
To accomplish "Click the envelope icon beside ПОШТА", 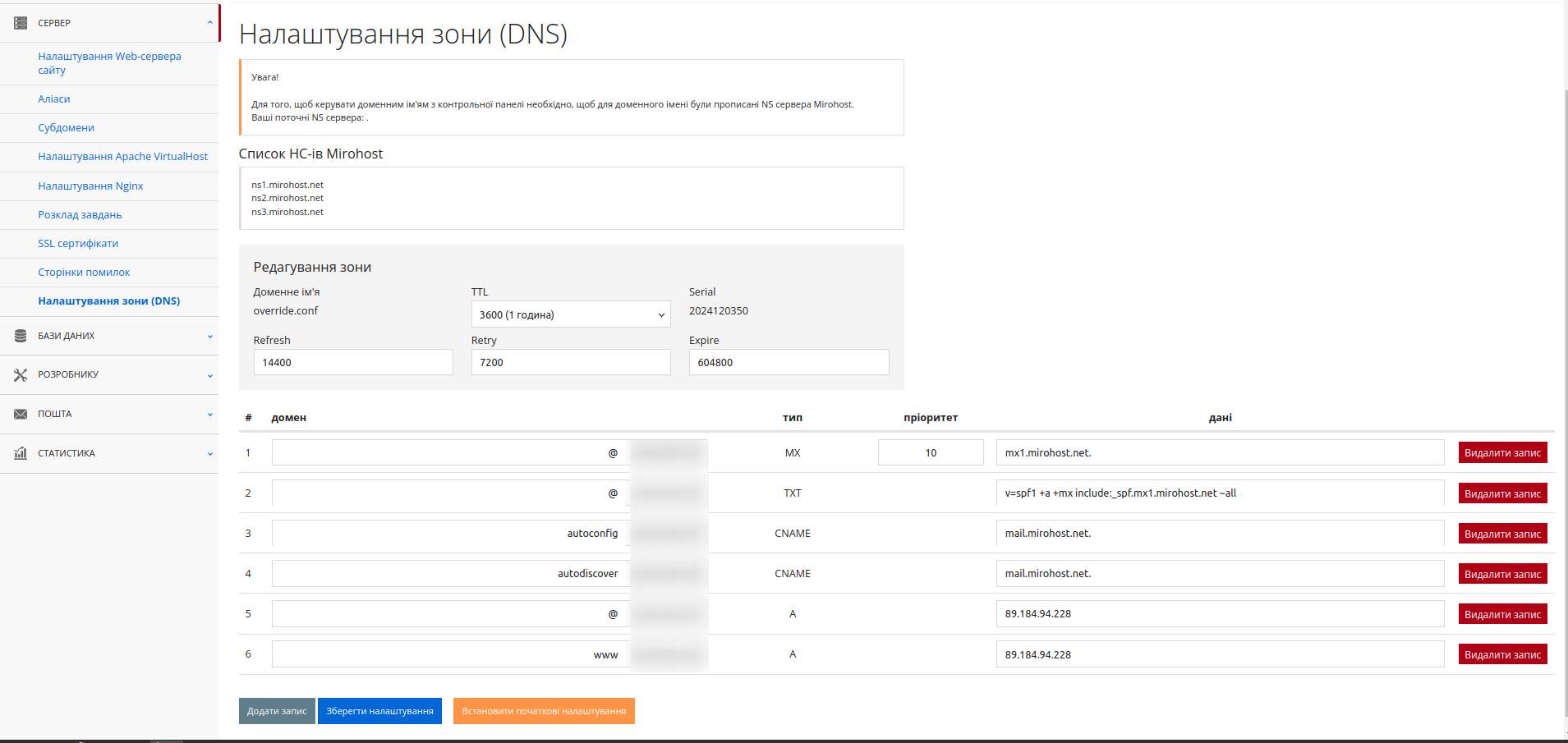I will (21, 414).
